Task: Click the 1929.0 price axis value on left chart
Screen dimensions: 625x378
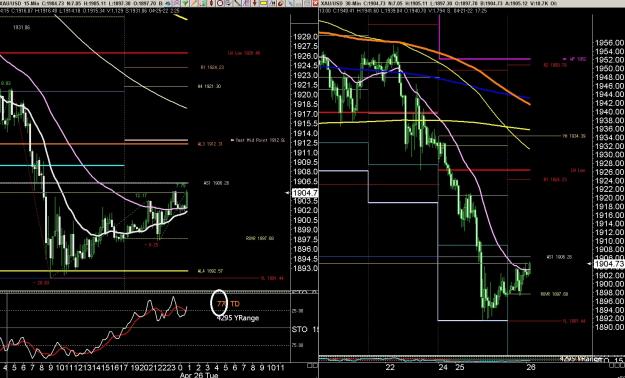Action: coord(306,36)
